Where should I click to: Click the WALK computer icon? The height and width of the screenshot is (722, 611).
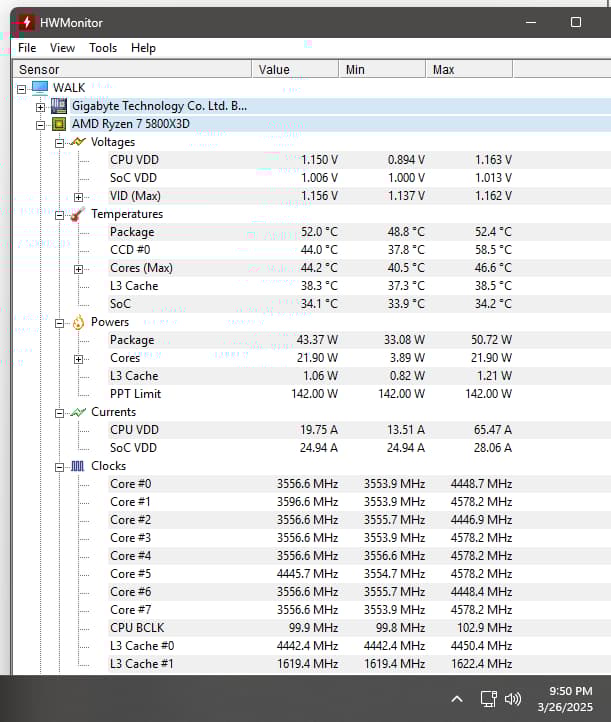(40, 88)
